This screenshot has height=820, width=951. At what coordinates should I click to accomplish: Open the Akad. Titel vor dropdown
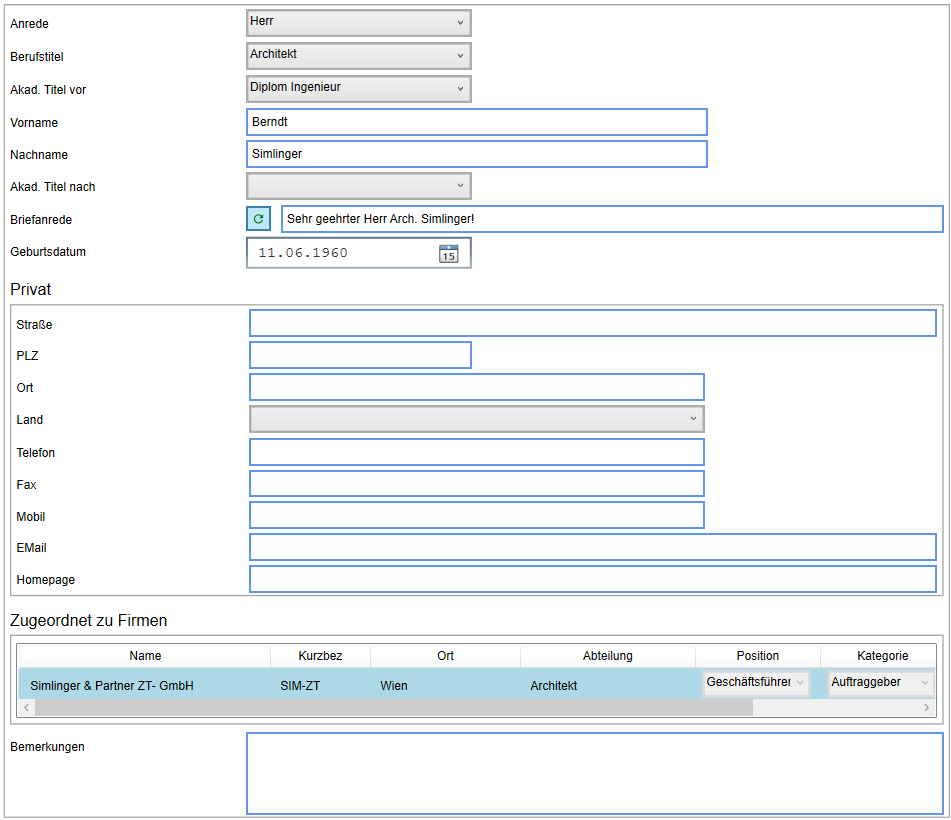tap(359, 89)
